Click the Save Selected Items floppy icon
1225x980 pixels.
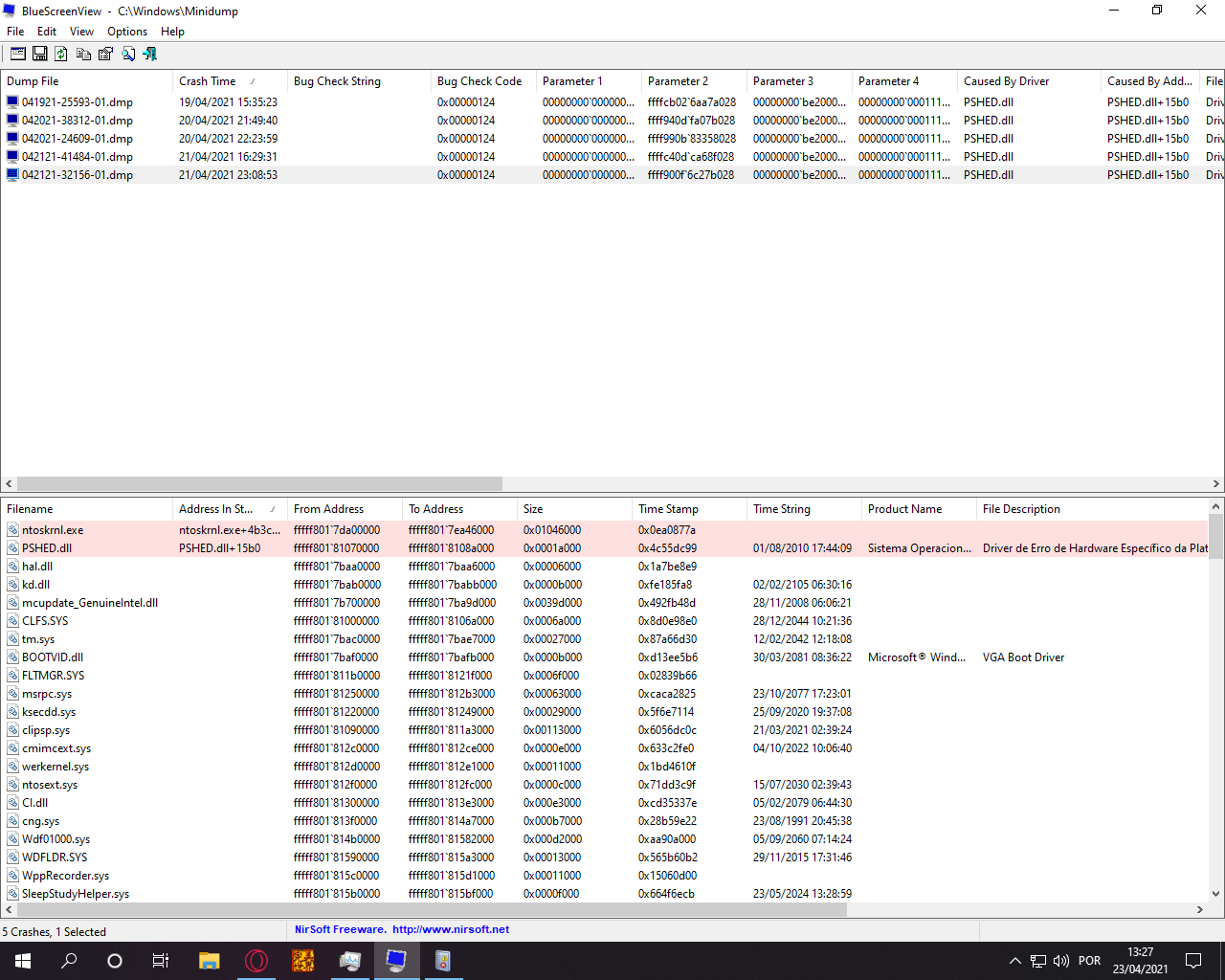[x=40, y=55]
